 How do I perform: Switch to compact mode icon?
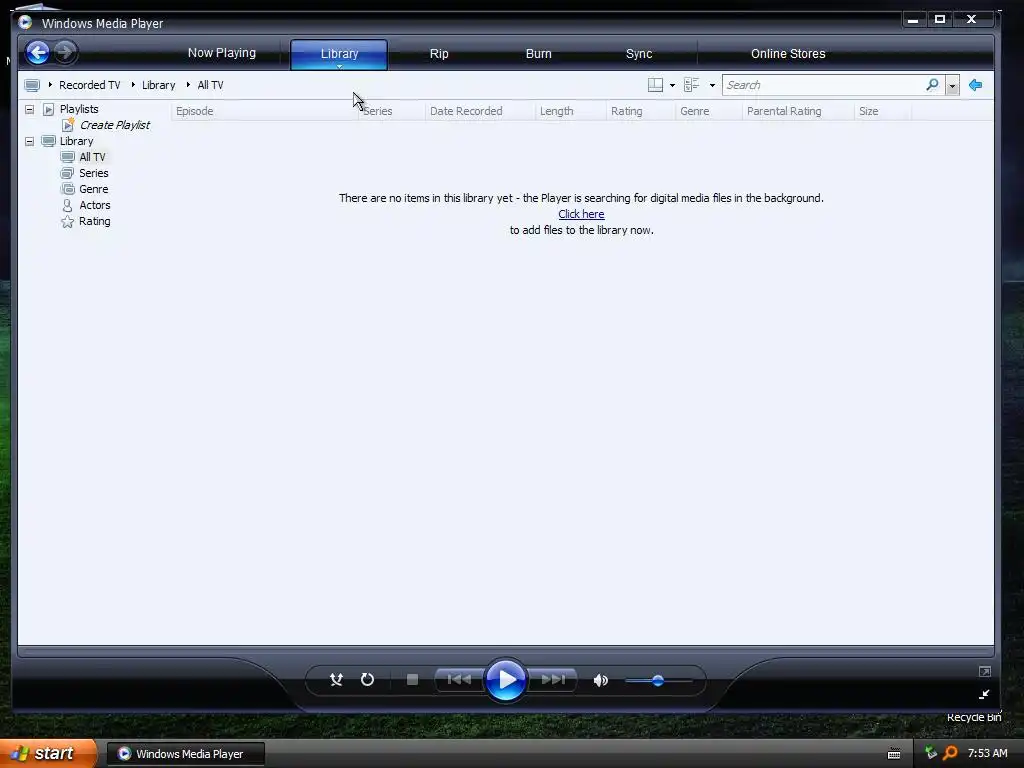(x=984, y=694)
